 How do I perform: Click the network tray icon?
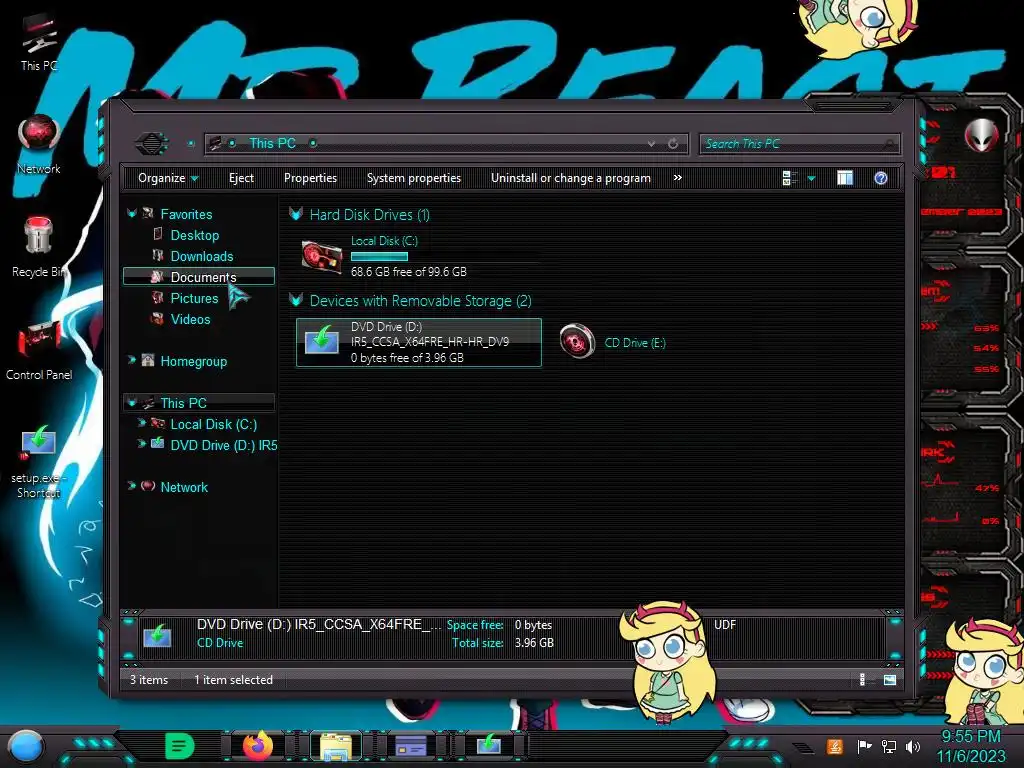(x=889, y=746)
